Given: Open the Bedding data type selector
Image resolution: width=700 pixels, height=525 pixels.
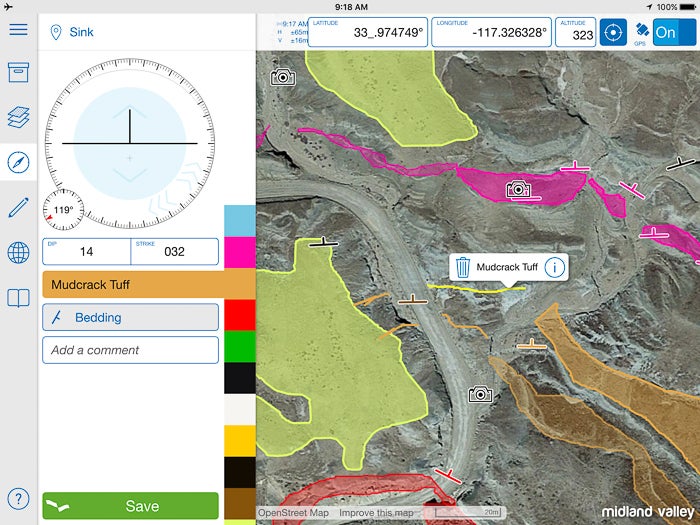Looking at the screenshot, I should (130, 317).
